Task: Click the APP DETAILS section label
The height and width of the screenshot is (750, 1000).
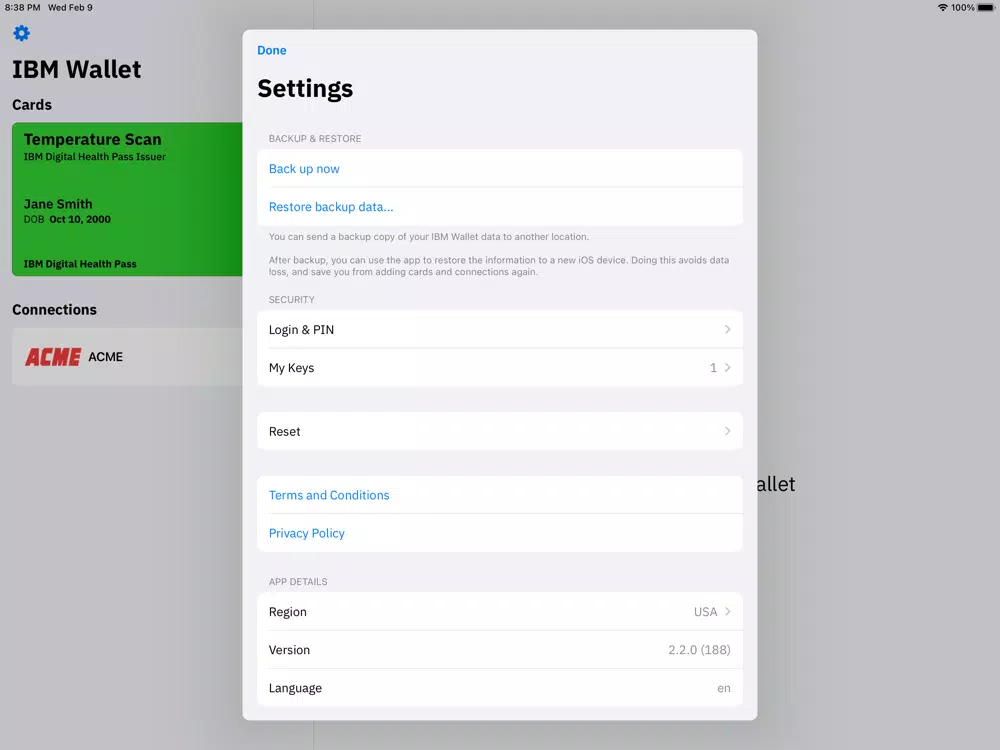Action: coord(298,582)
